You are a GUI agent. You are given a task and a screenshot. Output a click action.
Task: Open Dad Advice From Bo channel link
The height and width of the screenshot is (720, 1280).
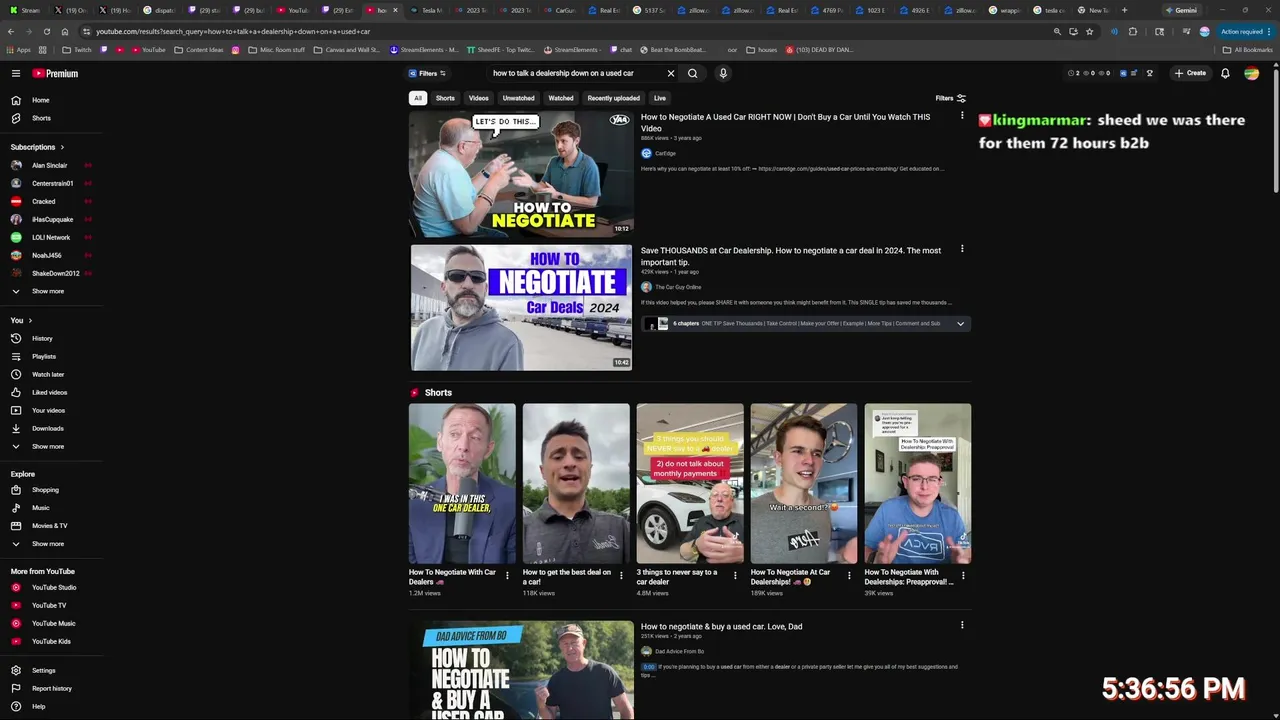679,651
